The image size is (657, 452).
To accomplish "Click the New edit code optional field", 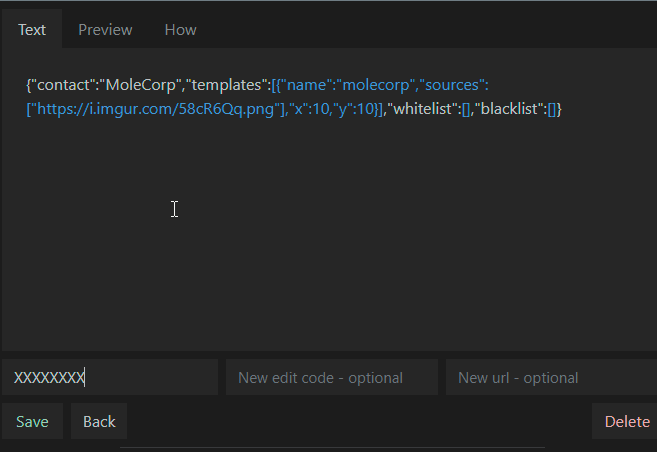I will [331, 377].
